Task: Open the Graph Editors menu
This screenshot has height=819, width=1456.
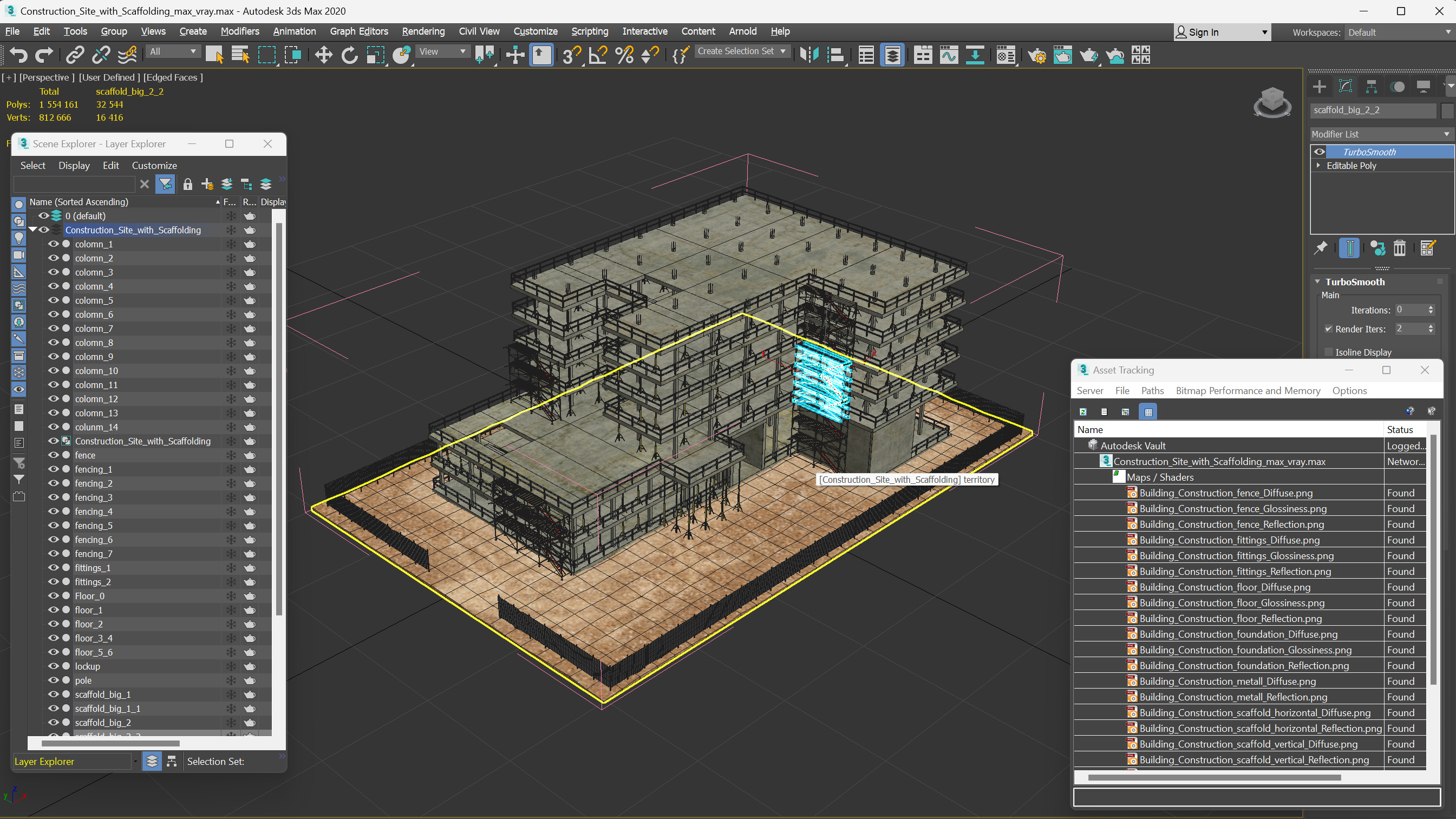Action: pyautogui.click(x=359, y=31)
